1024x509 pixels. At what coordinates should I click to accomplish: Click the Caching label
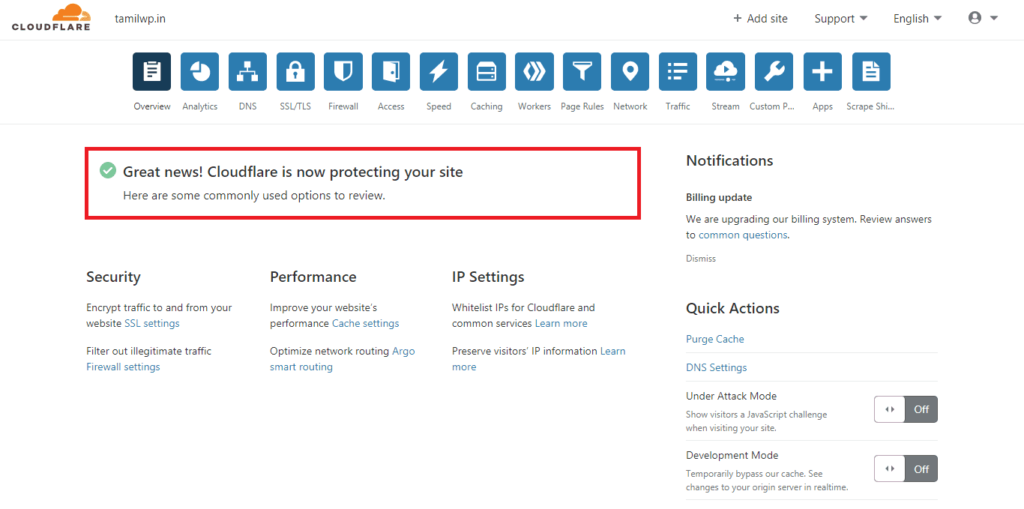pos(487,107)
